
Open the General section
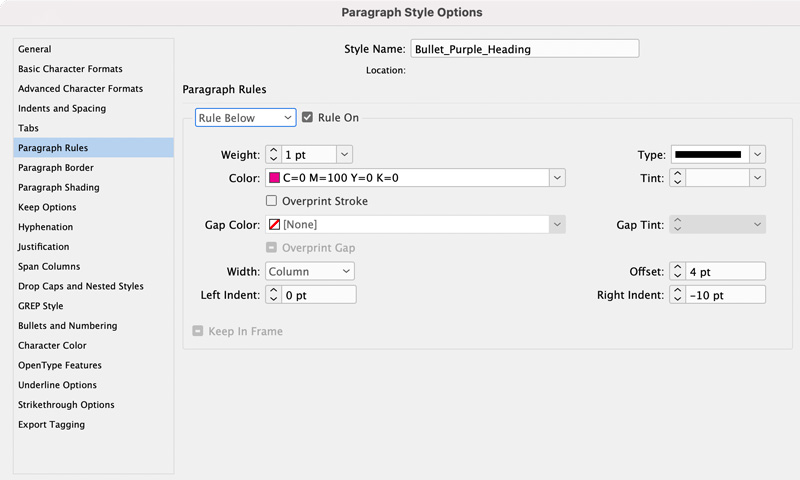(x=93, y=49)
